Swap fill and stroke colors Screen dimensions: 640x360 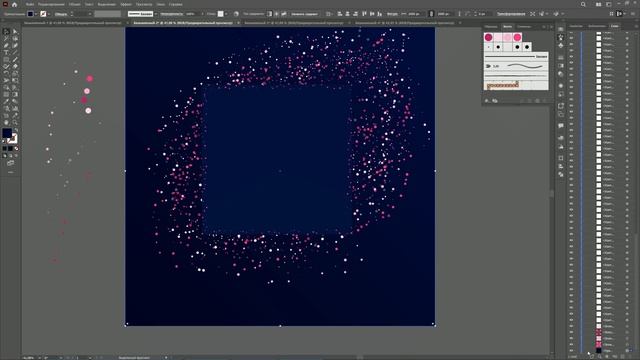pyautogui.click(x=16, y=131)
